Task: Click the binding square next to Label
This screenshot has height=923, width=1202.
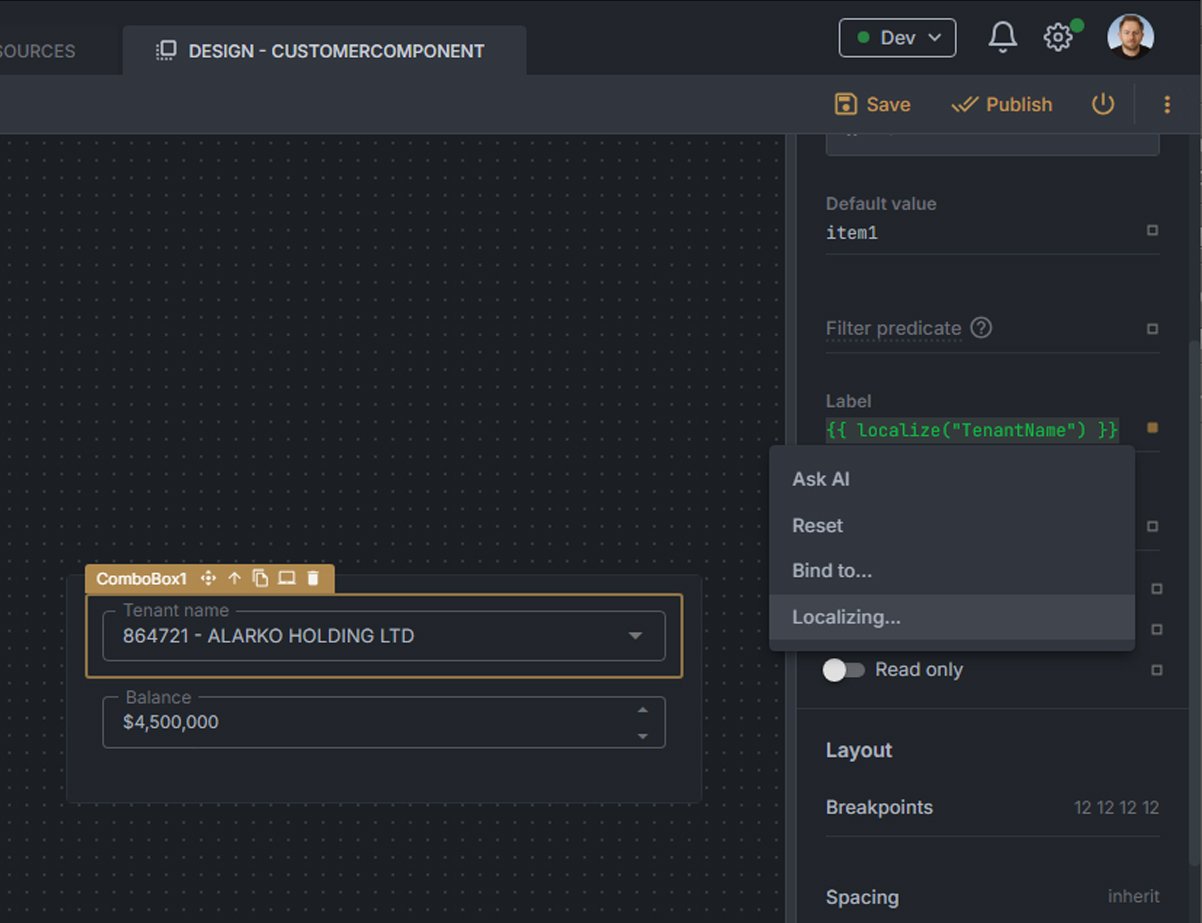Action: 1152,428
